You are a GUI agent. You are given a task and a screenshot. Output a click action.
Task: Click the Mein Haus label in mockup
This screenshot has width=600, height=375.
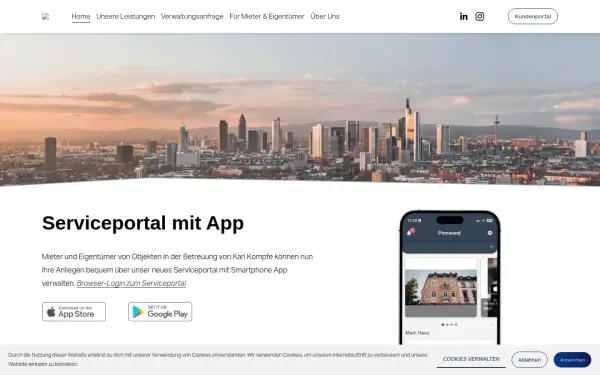click(x=417, y=333)
